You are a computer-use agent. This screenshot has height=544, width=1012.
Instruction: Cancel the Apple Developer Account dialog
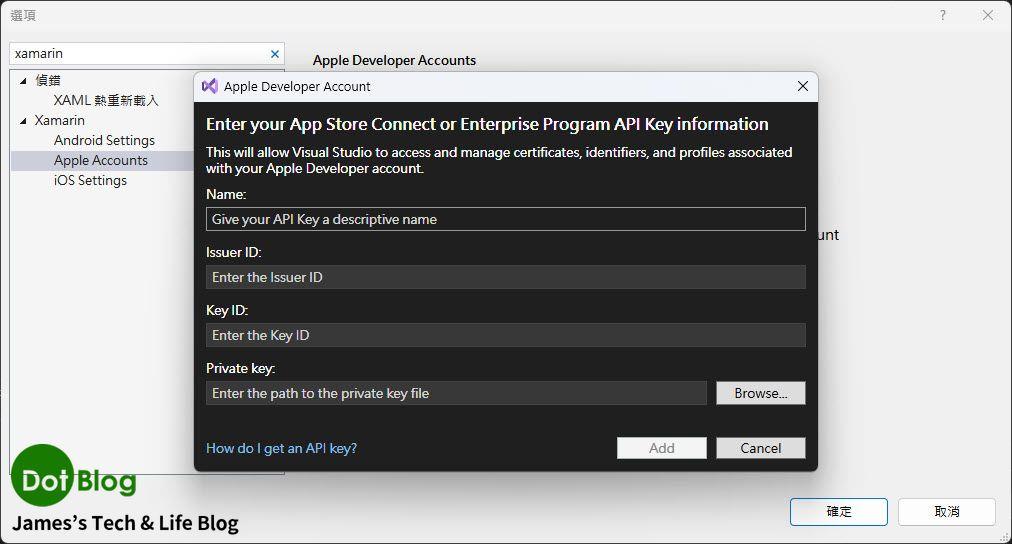click(760, 448)
